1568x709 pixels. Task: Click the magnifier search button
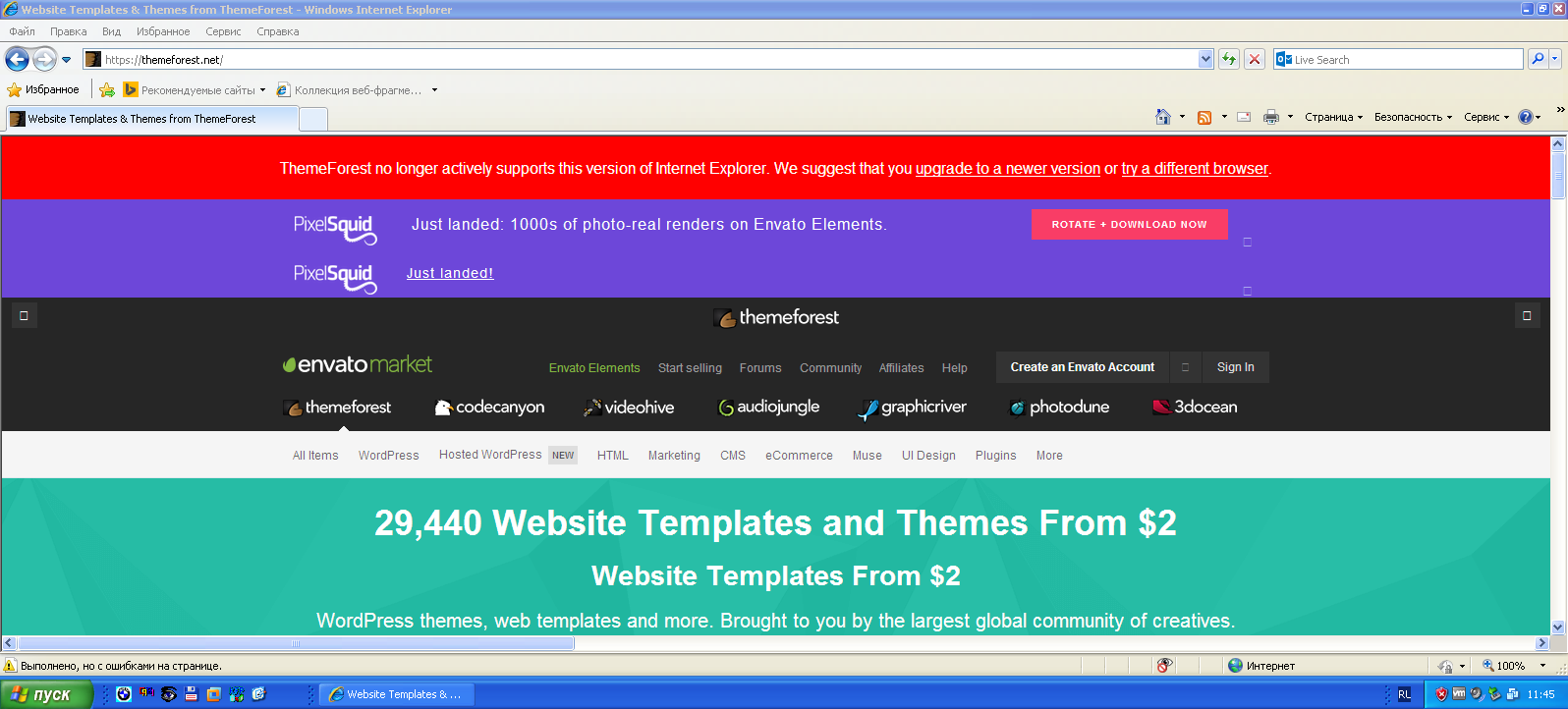[1538, 59]
